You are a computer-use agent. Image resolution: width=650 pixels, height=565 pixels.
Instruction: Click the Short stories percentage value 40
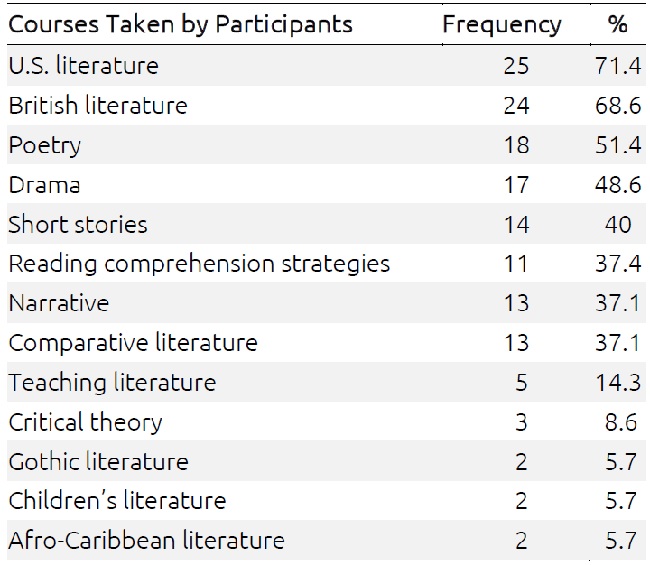point(617,224)
